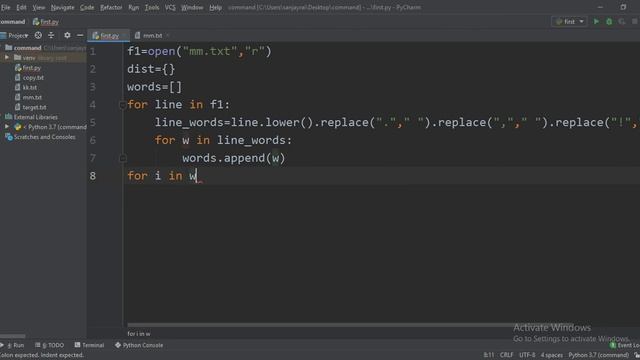Click the command breadcrumb in navigation bar
Screen dimensions: 640x360
pos(12,22)
